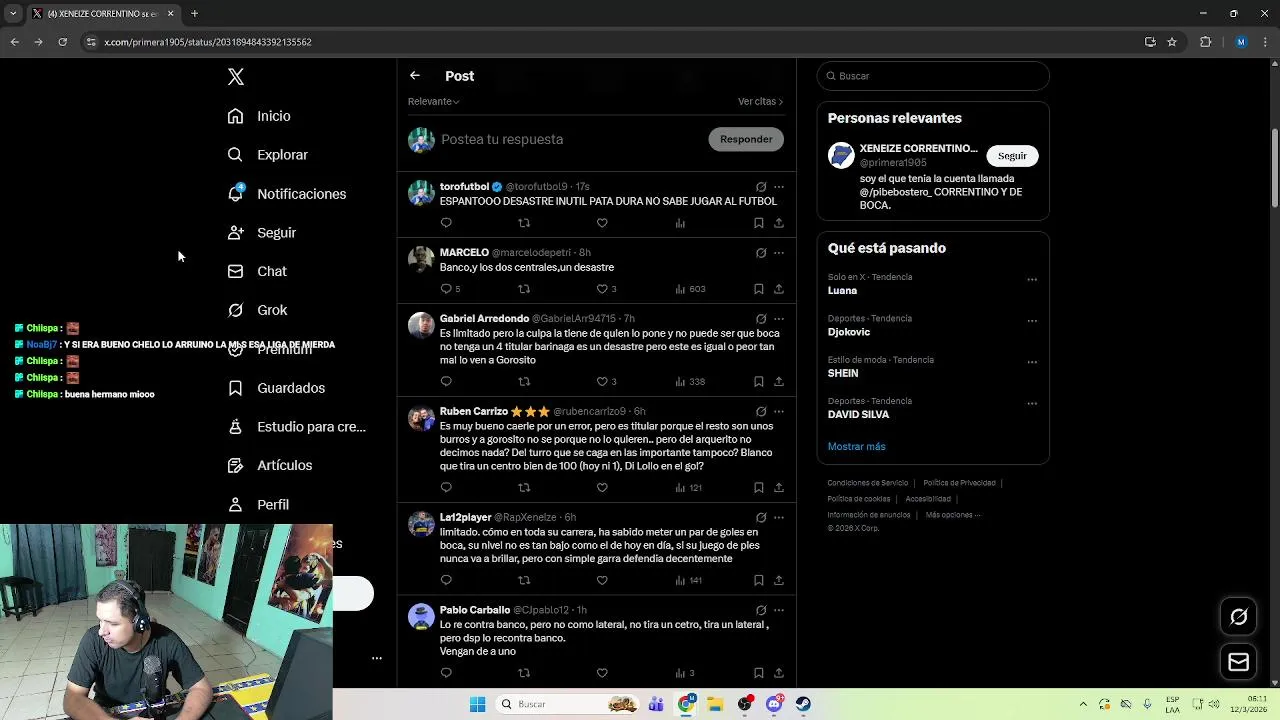The image size is (1280, 720).
Task: View stats of MARCELO's post
Action: (x=690, y=289)
